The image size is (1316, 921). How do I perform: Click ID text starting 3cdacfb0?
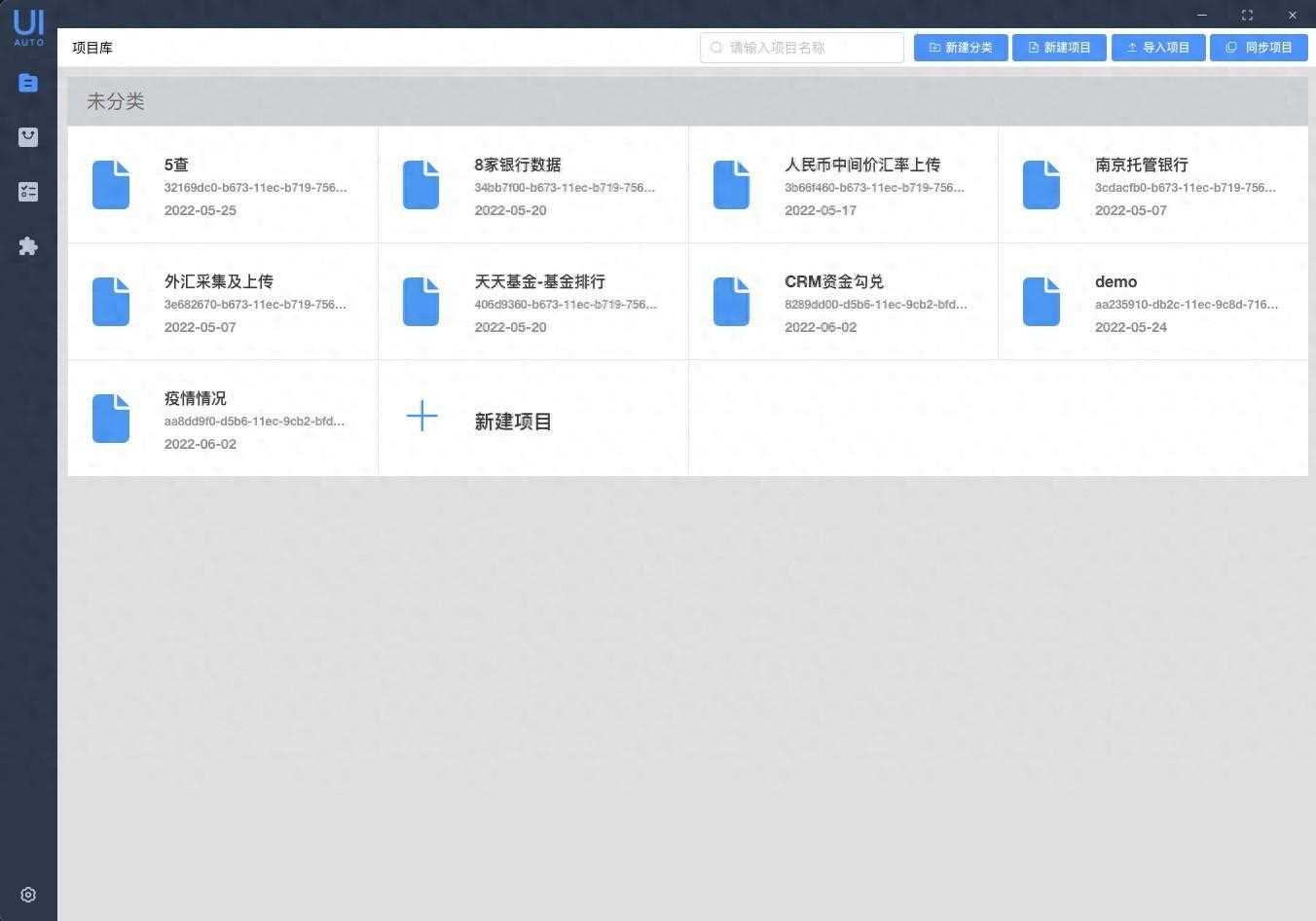[x=1186, y=188]
